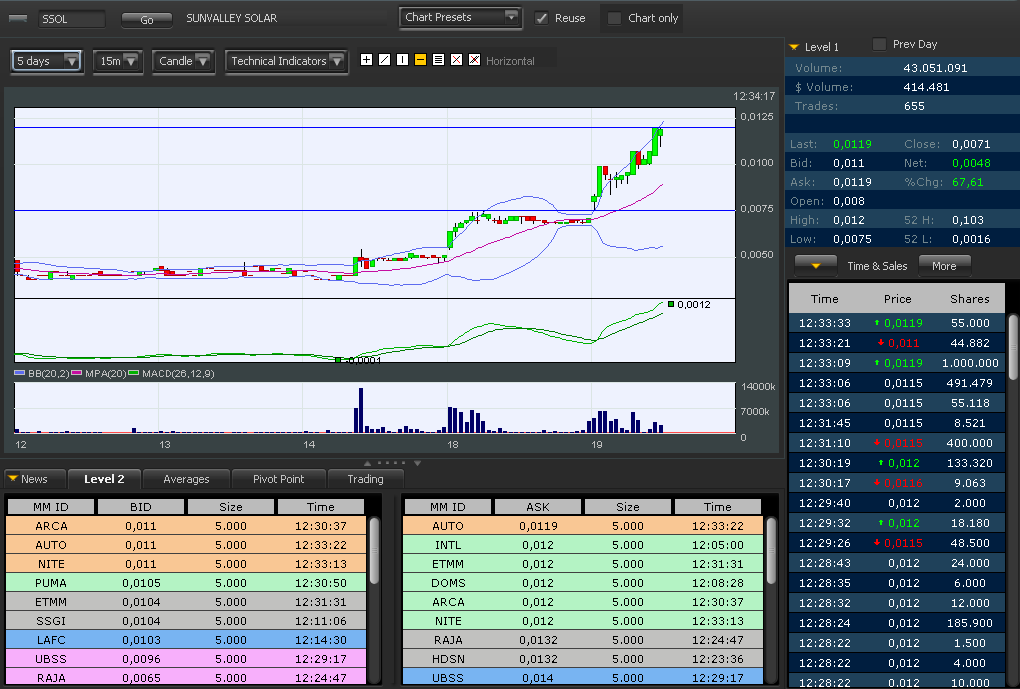Viewport: 1020px width, 689px height.
Task: Expand the Technical Indicators dropdown
Action: click(x=287, y=61)
